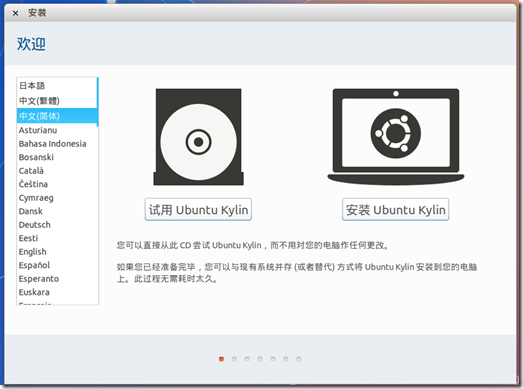Pick Català from the language list

point(57,171)
